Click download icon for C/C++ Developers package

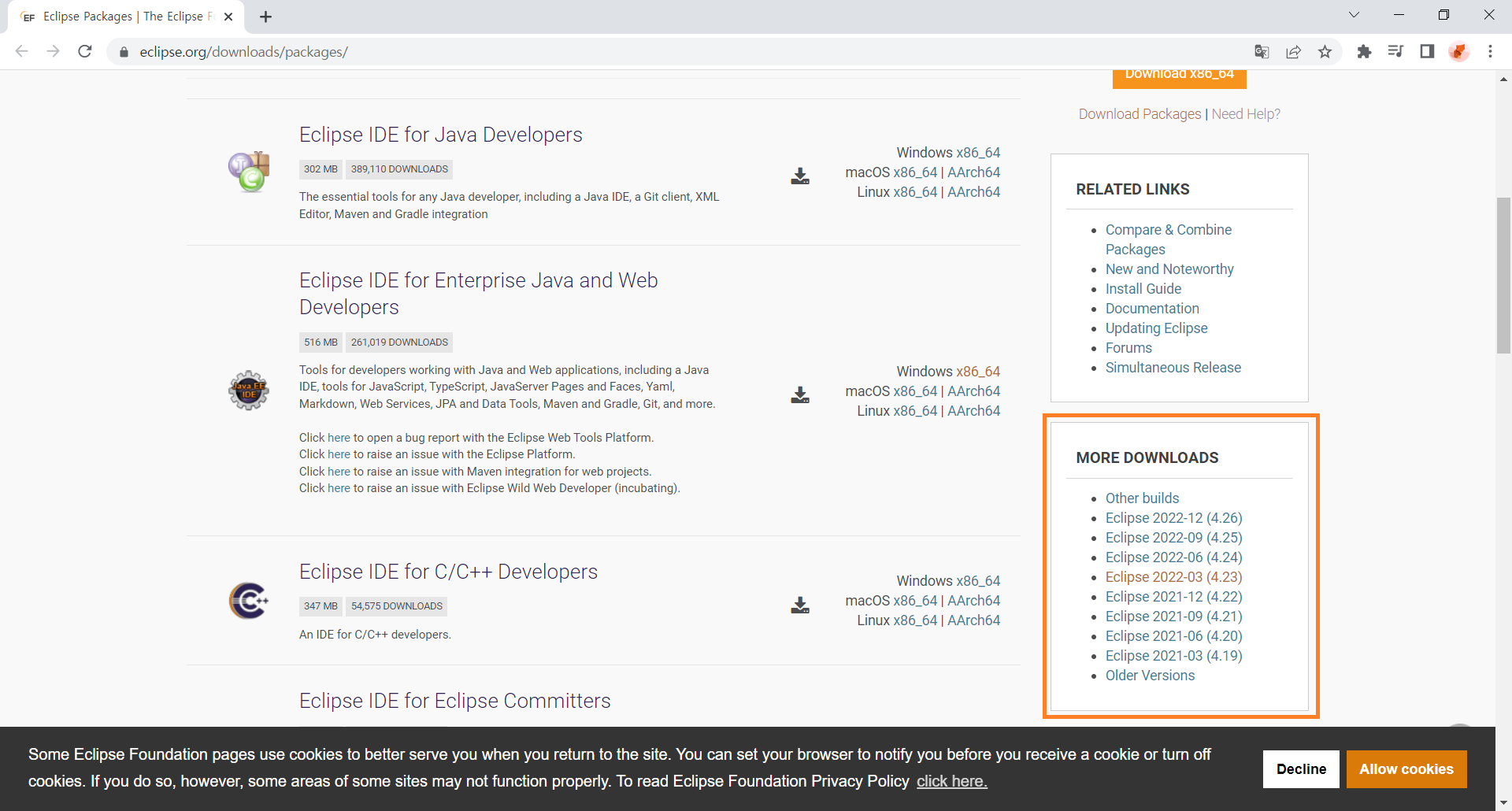[800, 605]
